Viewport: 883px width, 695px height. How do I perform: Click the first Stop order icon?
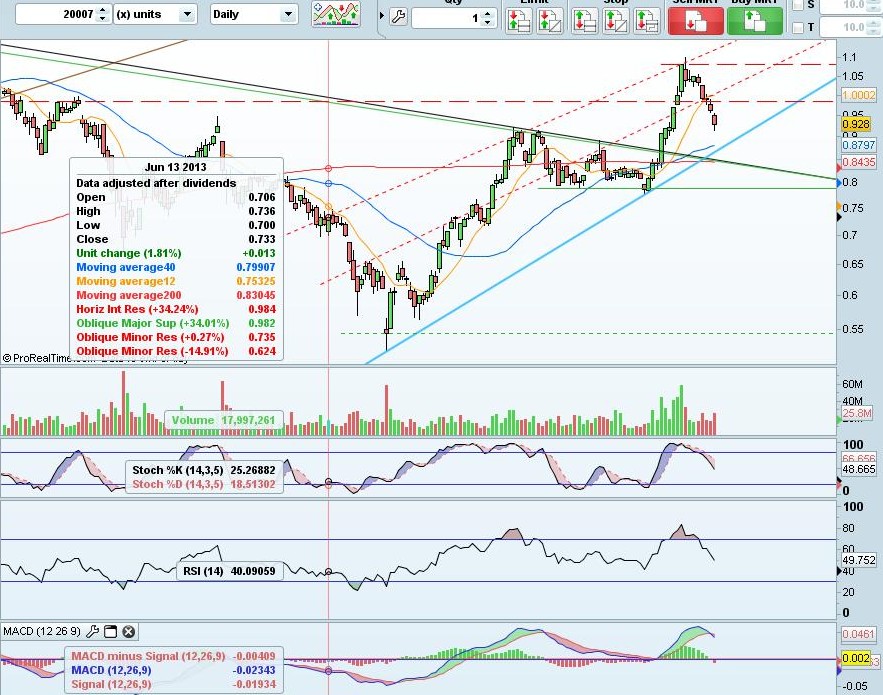tap(585, 20)
